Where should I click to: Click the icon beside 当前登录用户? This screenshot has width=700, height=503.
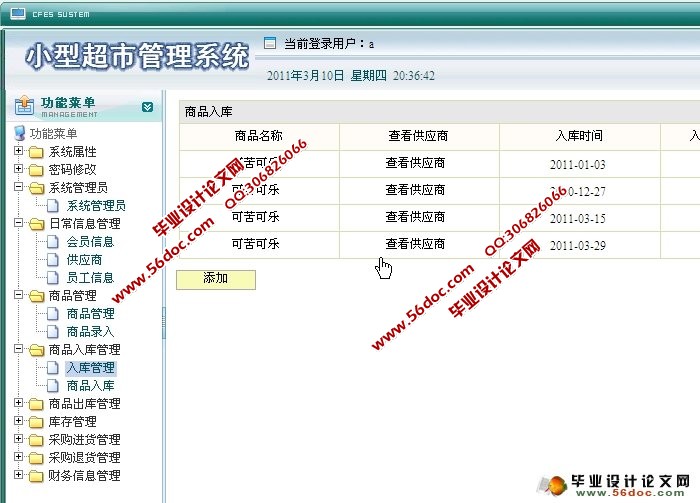270,43
